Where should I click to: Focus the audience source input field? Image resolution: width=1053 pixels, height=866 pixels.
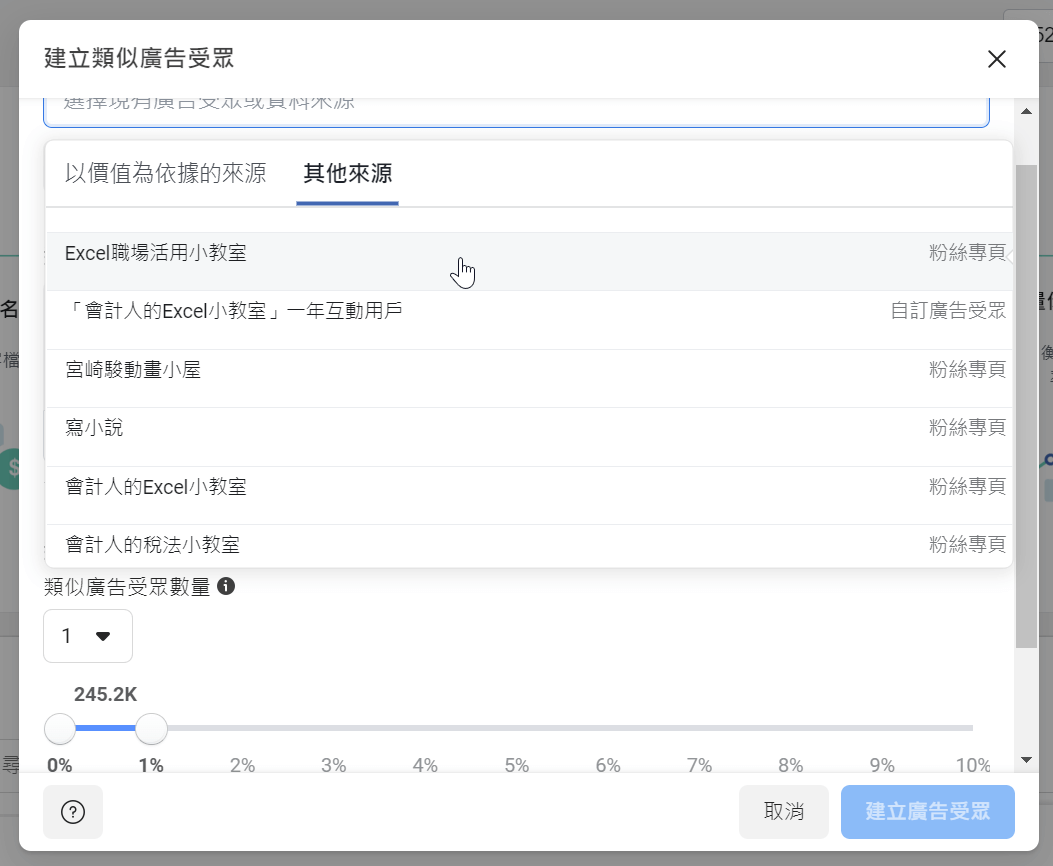[516, 112]
